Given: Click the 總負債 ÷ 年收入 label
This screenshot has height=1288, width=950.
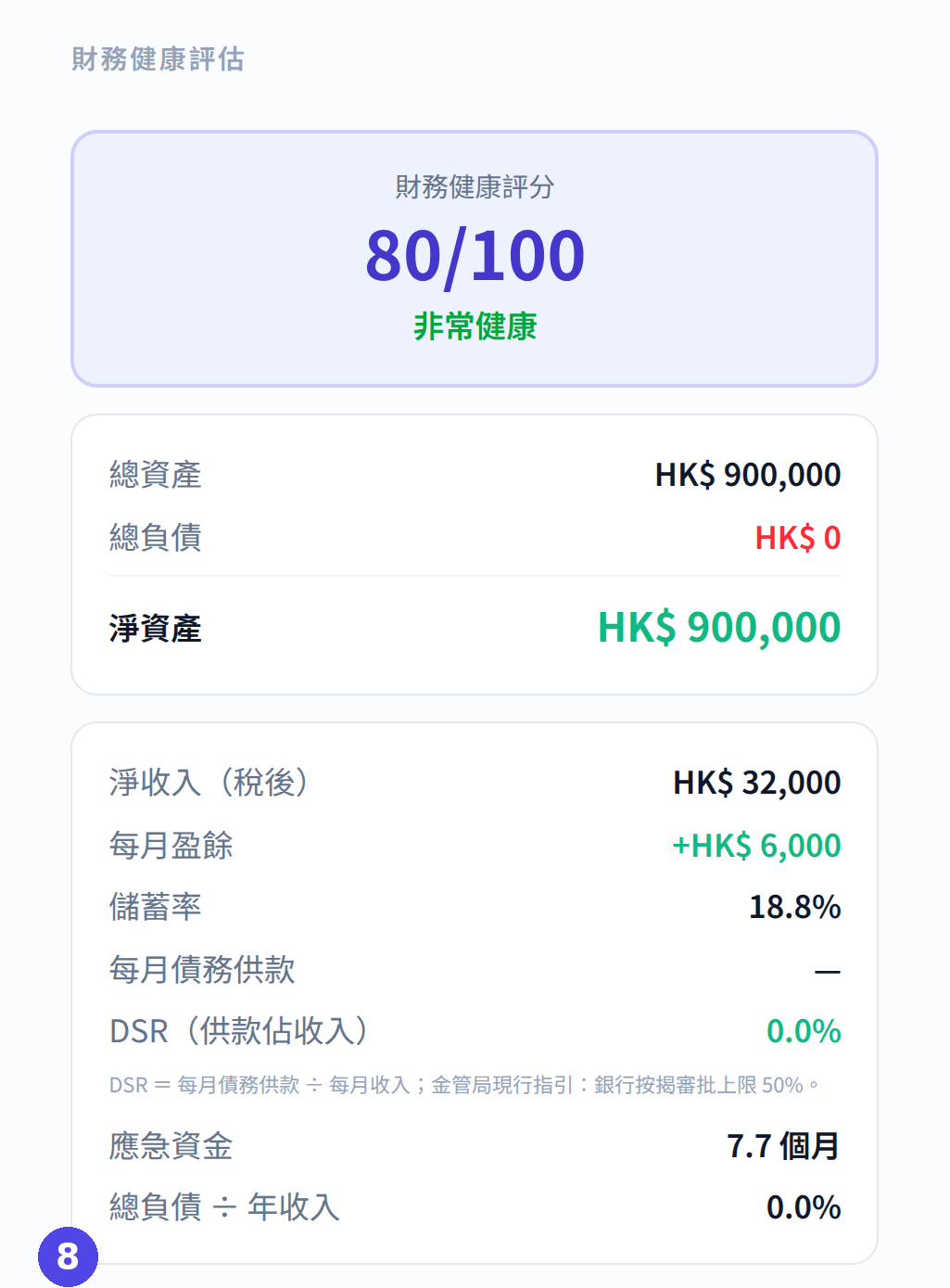Looking at the screenshot, I should (x=224, y=1207).
